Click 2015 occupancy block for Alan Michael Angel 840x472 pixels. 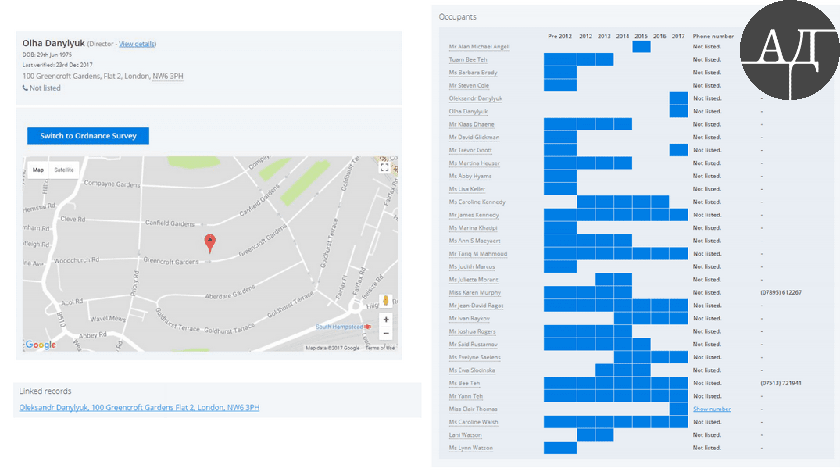[641, 47]
